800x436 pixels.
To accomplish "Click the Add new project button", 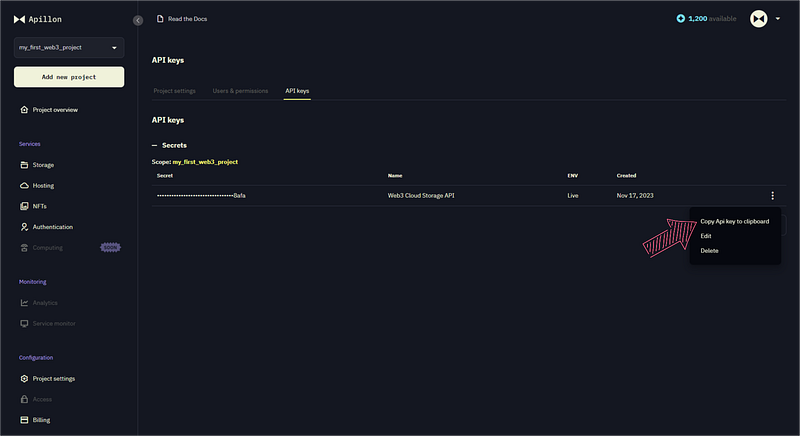I will 69,77.
